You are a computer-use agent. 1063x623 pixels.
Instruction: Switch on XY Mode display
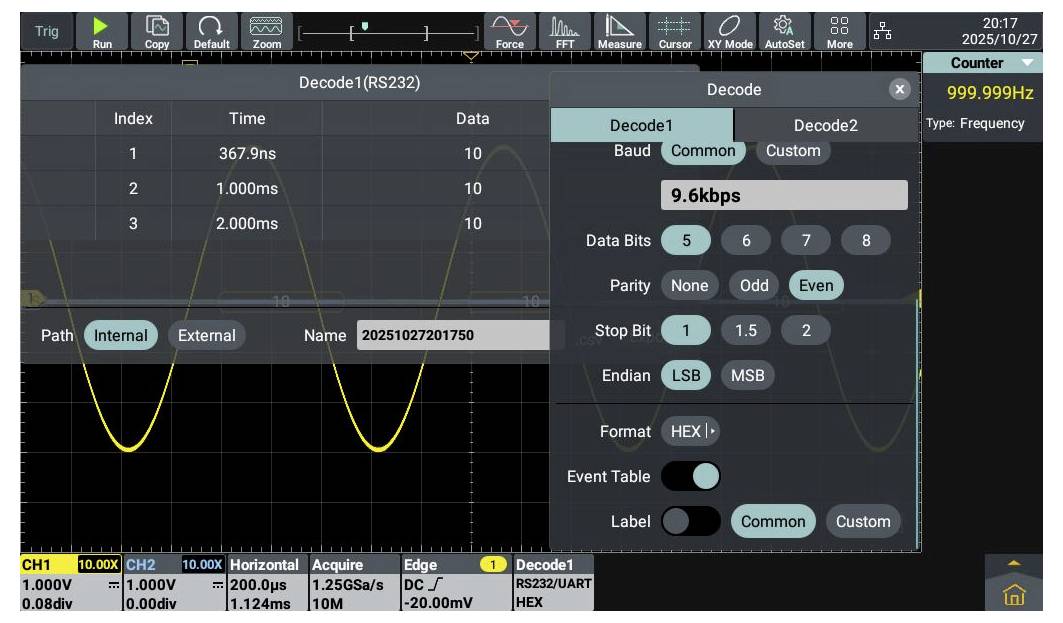pos(729,31)
